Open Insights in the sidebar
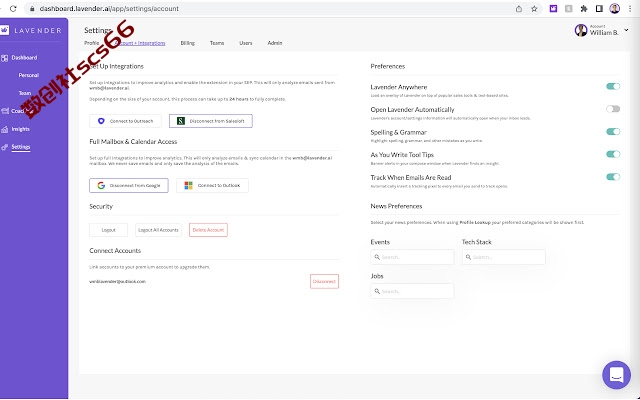This screenshot has height=400, width=640. point(20,129)
